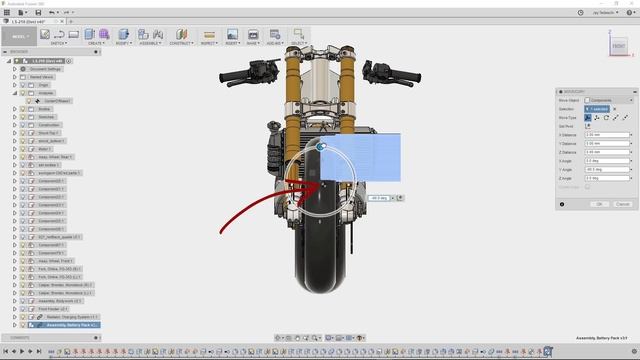This screenshot has height=360, width=640.
Task: Click the Pan hand in navigation bar
Action: pos(297,338)
